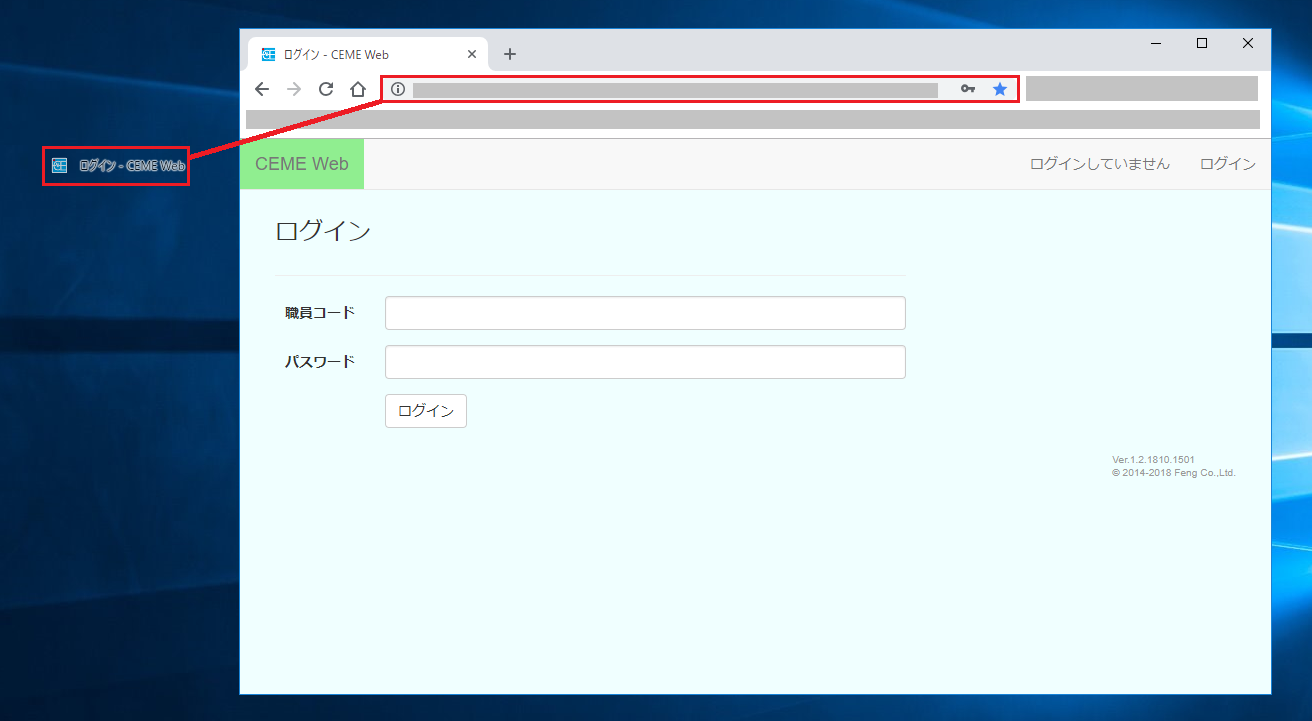Click the CEME favicon on the browser tab
Screen dimensions: 1312x721
coord(267,54)
